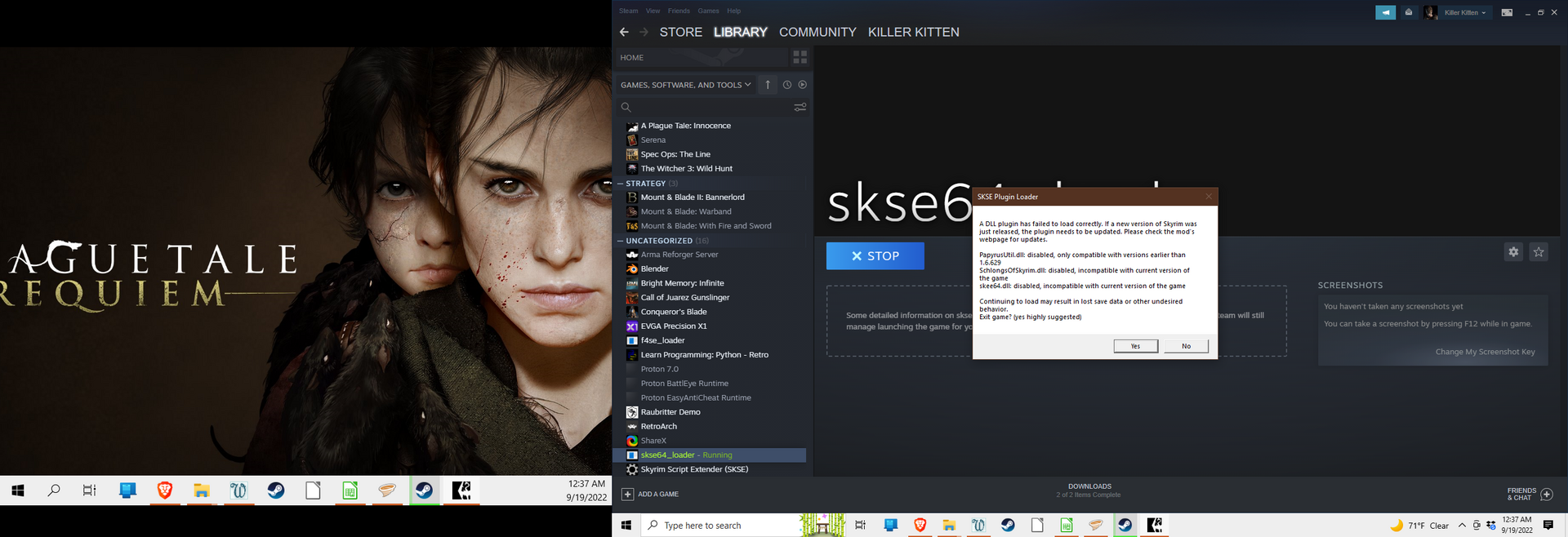1568x537 pixels.
Task: Open Windows notification center icon
Action: click(x=1548, y=526)
